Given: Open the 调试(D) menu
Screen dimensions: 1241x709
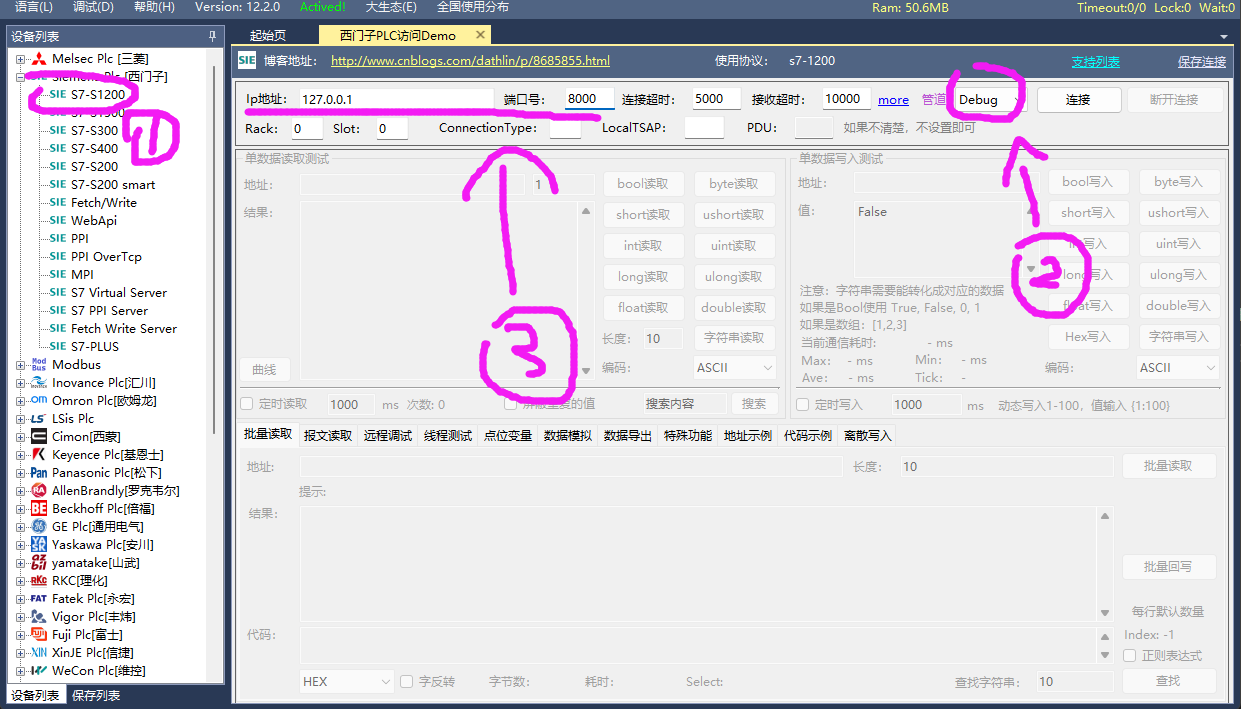Looking at the screenshot, I should [94, 7].
